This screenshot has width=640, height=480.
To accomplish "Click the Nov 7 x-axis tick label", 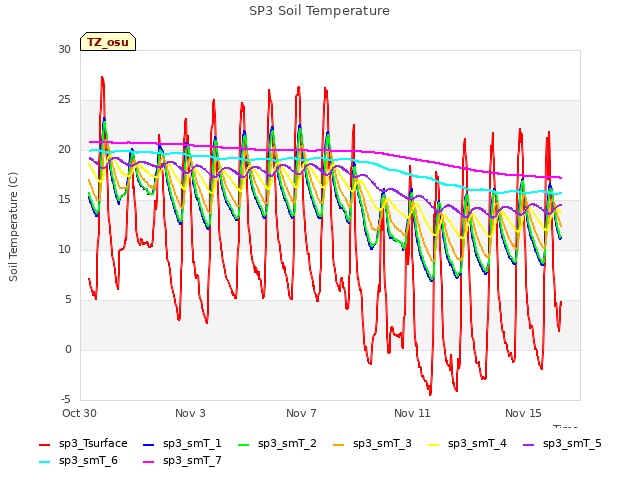I will [301, 413].
